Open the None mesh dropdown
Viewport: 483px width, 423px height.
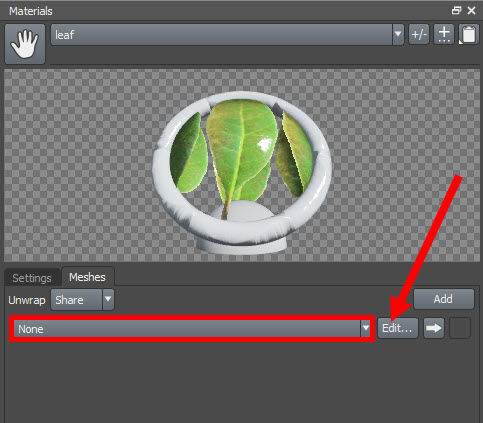click(192, 329)
